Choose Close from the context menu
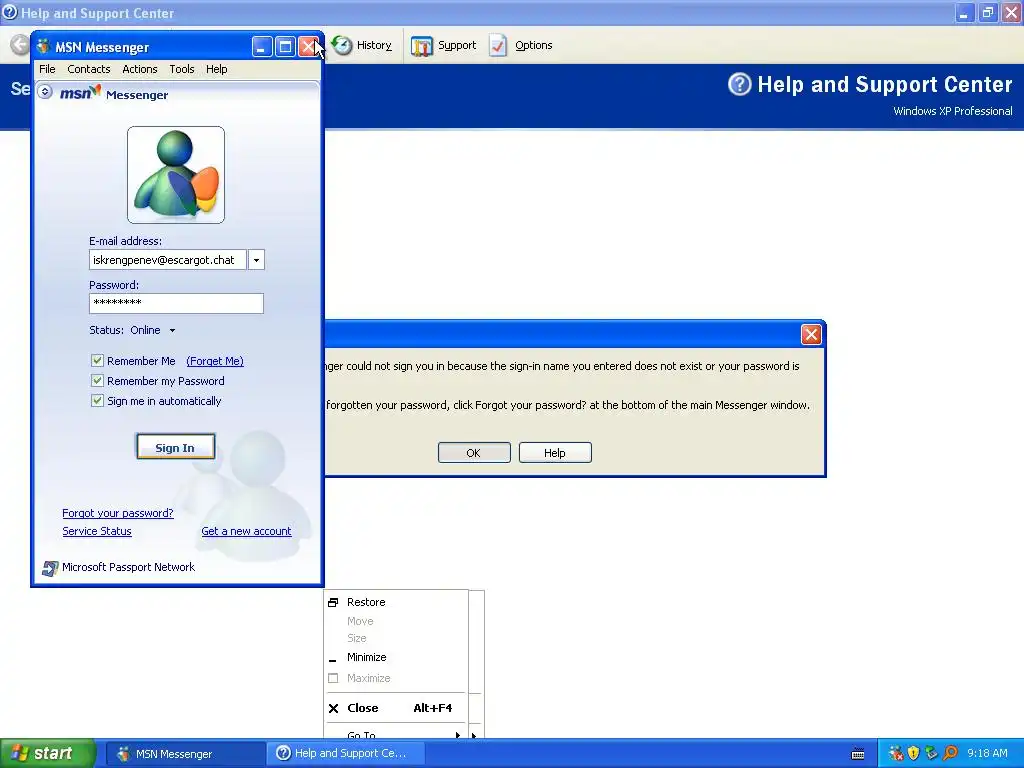 pyautogui.click(x=396, y=708)
